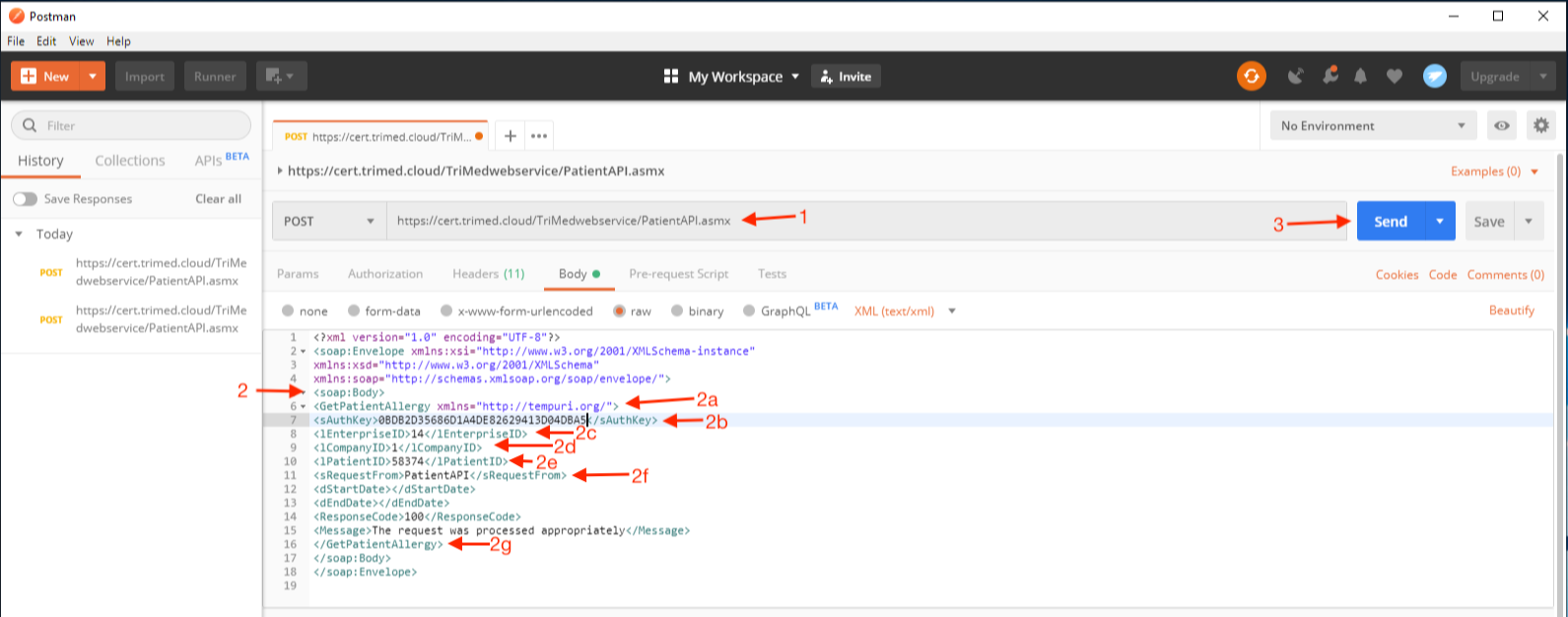Open the No Environment dropdown

click(1373, 126)
